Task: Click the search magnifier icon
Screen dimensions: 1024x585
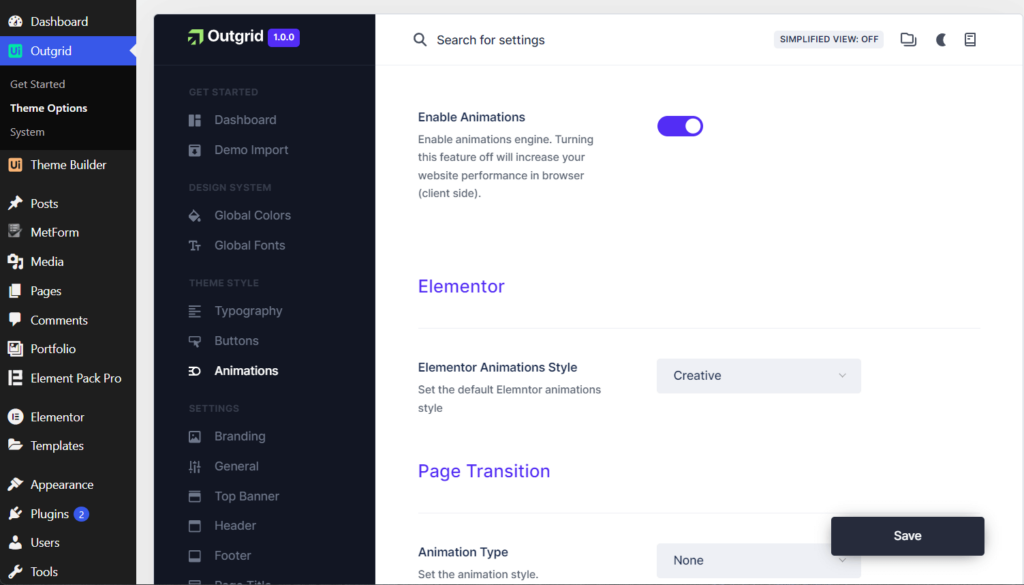Action: [420, 40]
